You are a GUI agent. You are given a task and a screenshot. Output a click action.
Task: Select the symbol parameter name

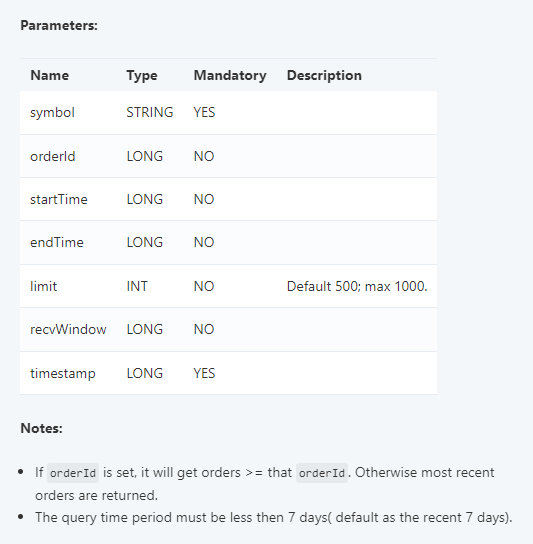click(x=52, y=113)
